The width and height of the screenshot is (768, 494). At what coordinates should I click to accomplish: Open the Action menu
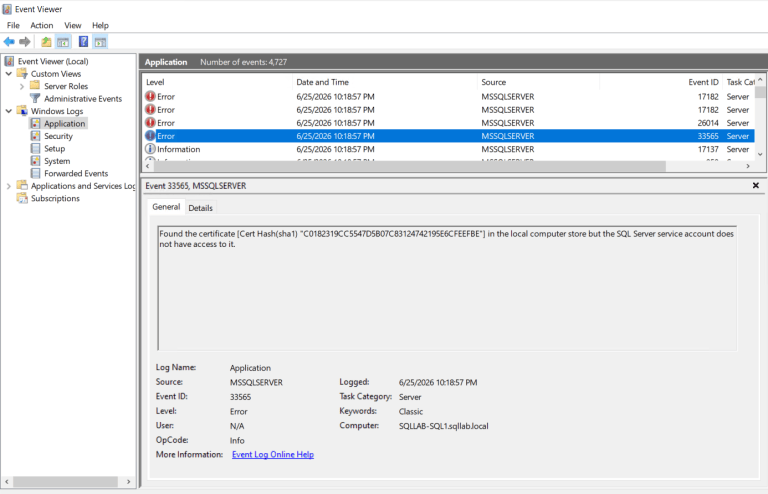(42, 25)
